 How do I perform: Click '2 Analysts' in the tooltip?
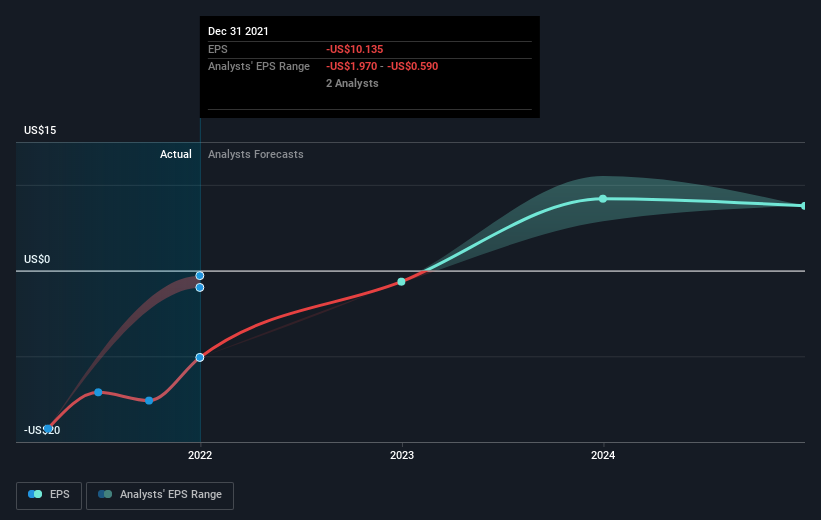coord(352,83)
